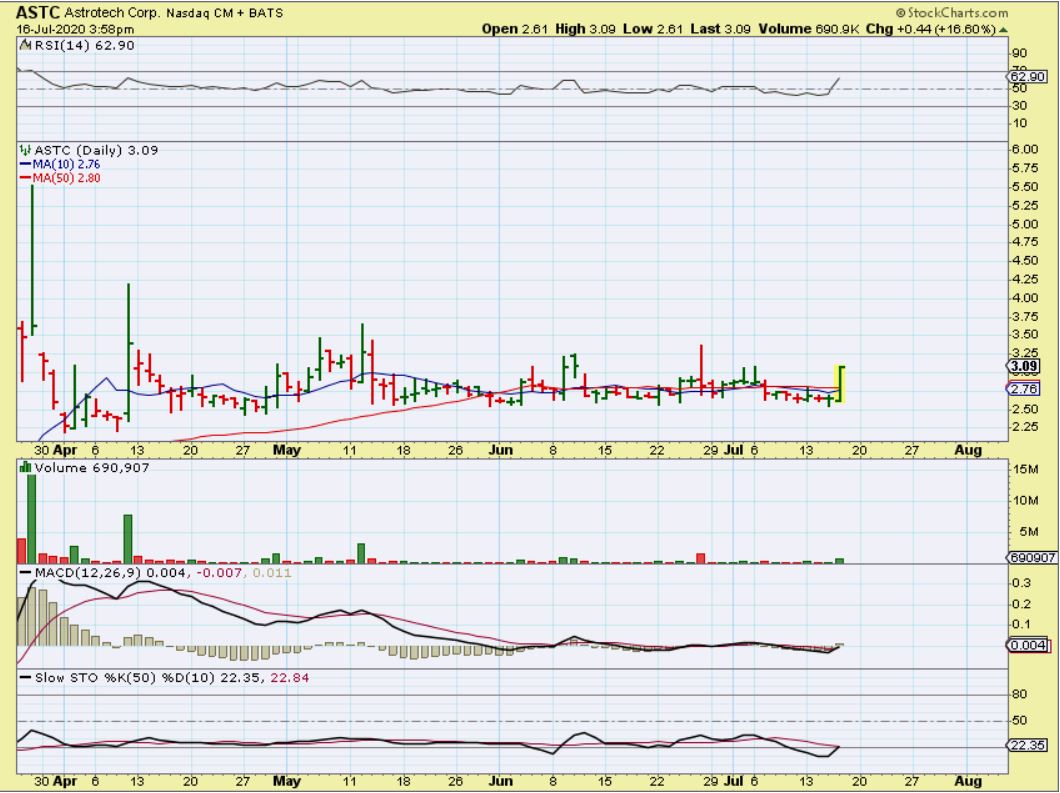Click the 5M volume axis label
Image resolution: width=1060 pixels, height=793 pixels.
click(1028, 531)
